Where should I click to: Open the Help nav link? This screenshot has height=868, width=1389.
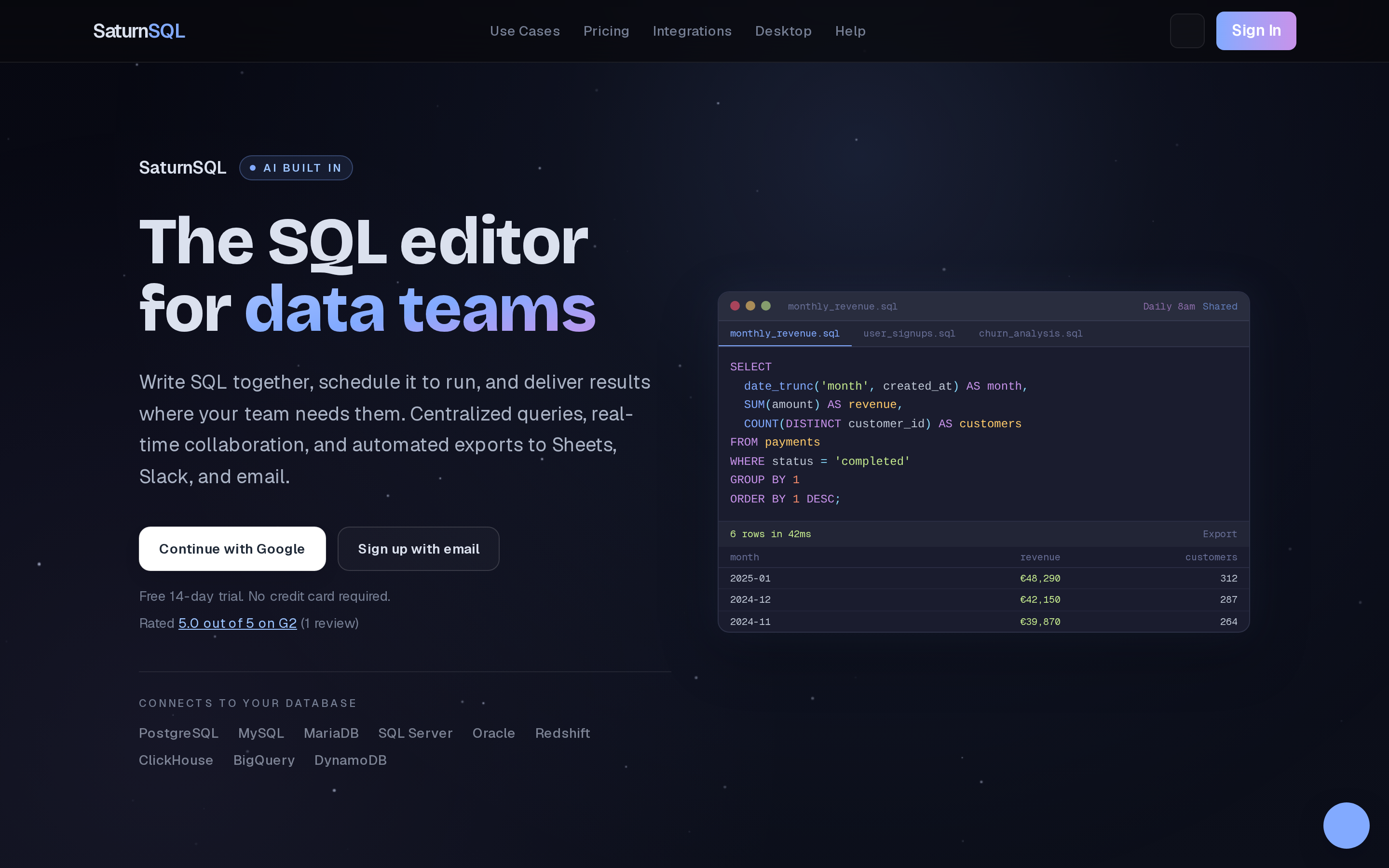coord(850,31)
